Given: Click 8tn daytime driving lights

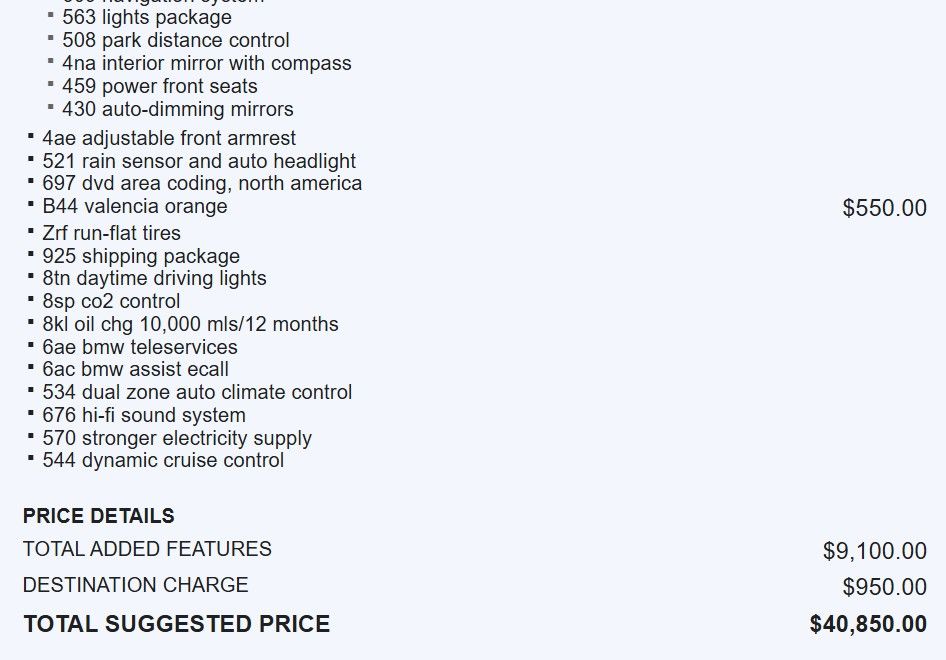Looking at the screenshot, I should point(154,278).
